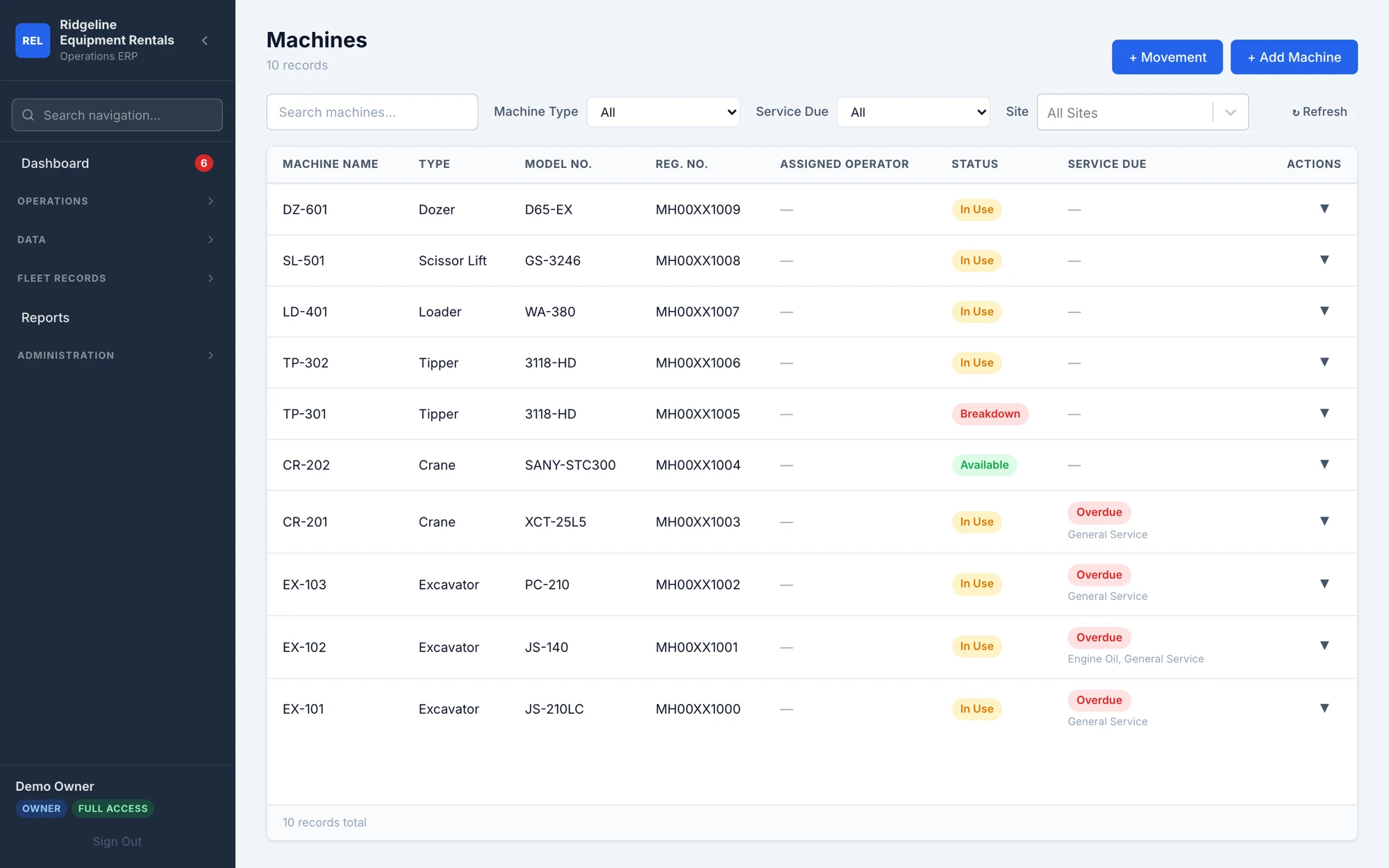Image resolution: width=1389 pixels, height=868 pixels.
Task: Click model number SANY-STC300
Action: (570, 465)
